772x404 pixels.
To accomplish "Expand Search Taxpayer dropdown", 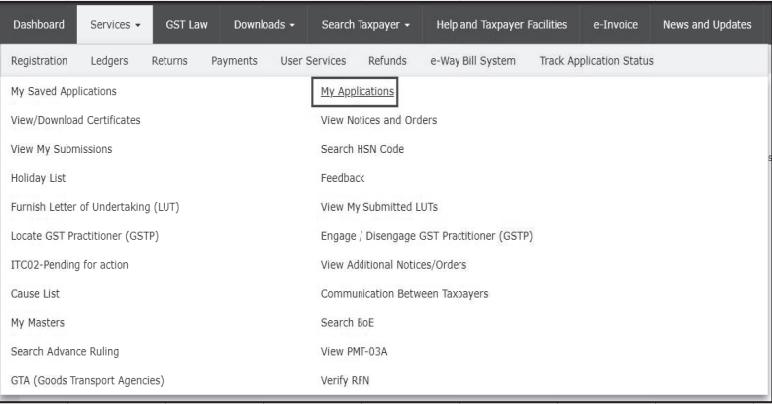I will (364, 24).
